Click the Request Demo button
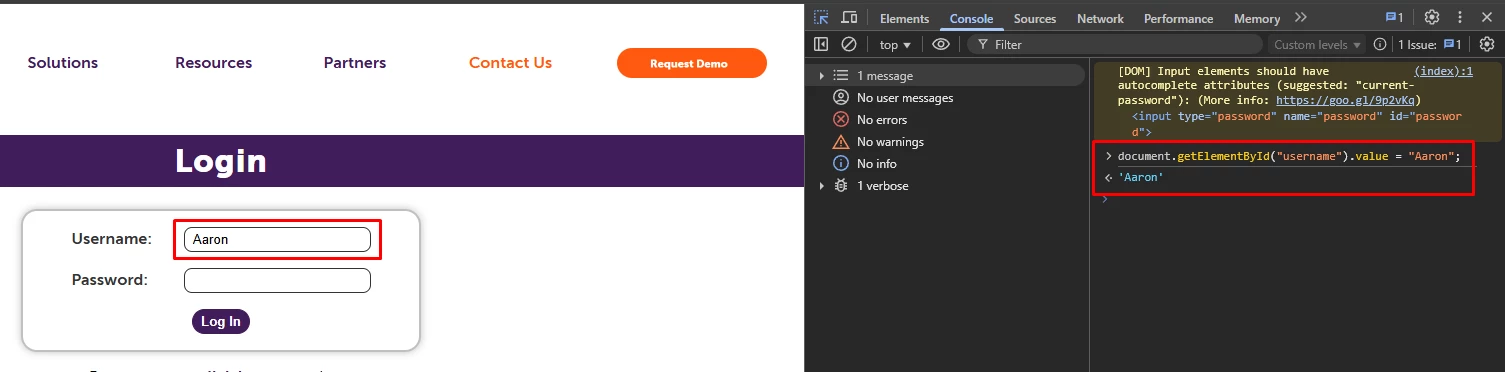1505x372 pixels. [692, 63]
